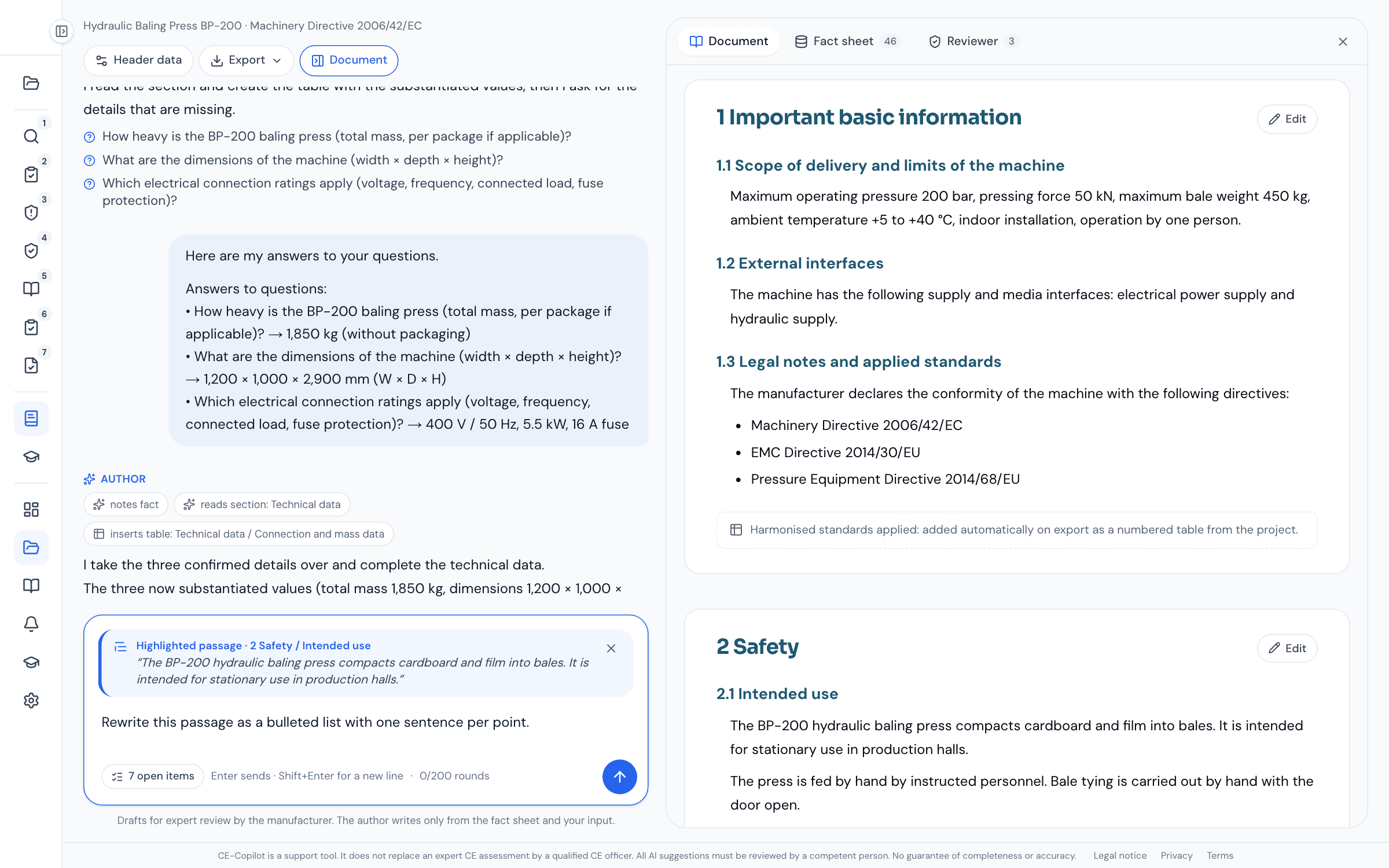The width and height of the screenshot is (1389, 868).
Task: Toggle the Document panel button
Action: 349,60
